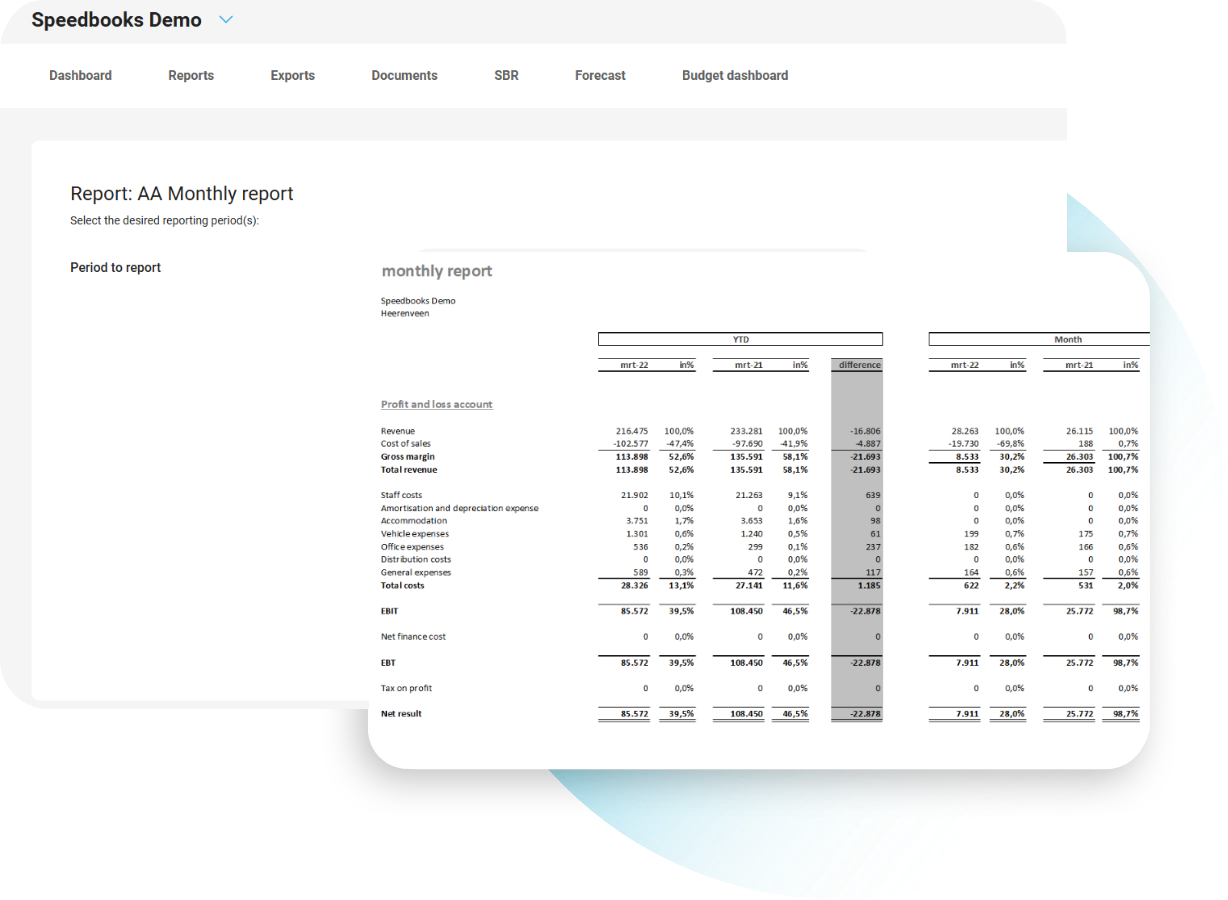Click the Staff costs row label
1228x900 pixels.
point(401,495)
